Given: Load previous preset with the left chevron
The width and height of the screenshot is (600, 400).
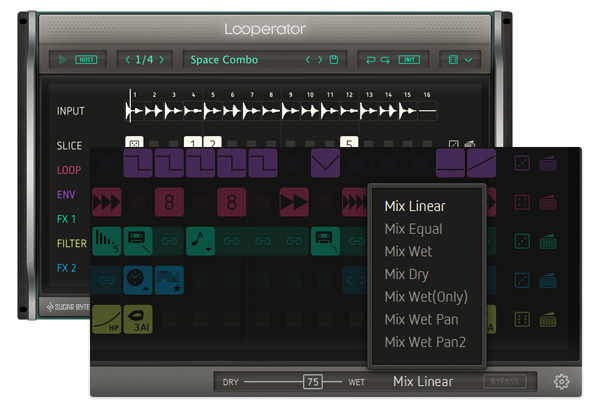Looking at the screenshot, I should pos(308,60).
